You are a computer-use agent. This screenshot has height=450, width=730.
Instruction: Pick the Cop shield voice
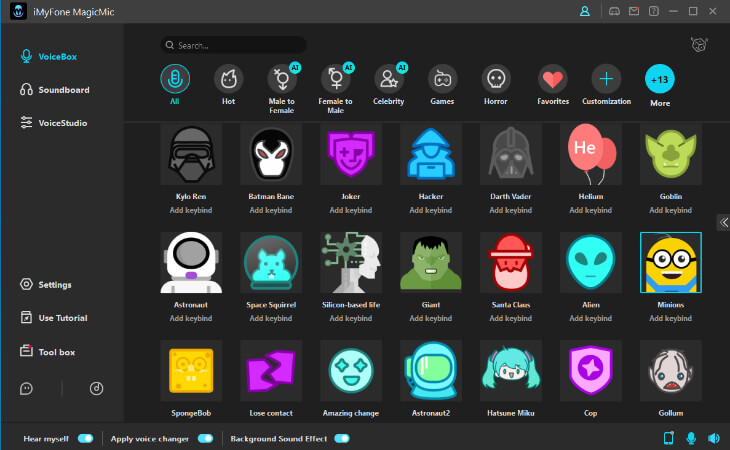591,370
